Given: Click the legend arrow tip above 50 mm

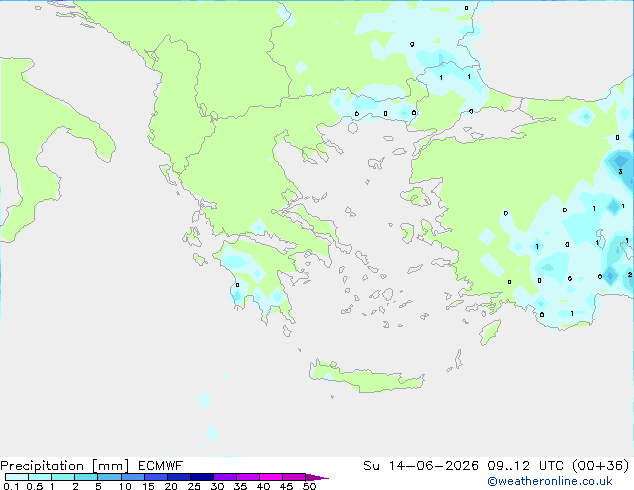Looking at the screenshot, I should [x=317, y=477].
